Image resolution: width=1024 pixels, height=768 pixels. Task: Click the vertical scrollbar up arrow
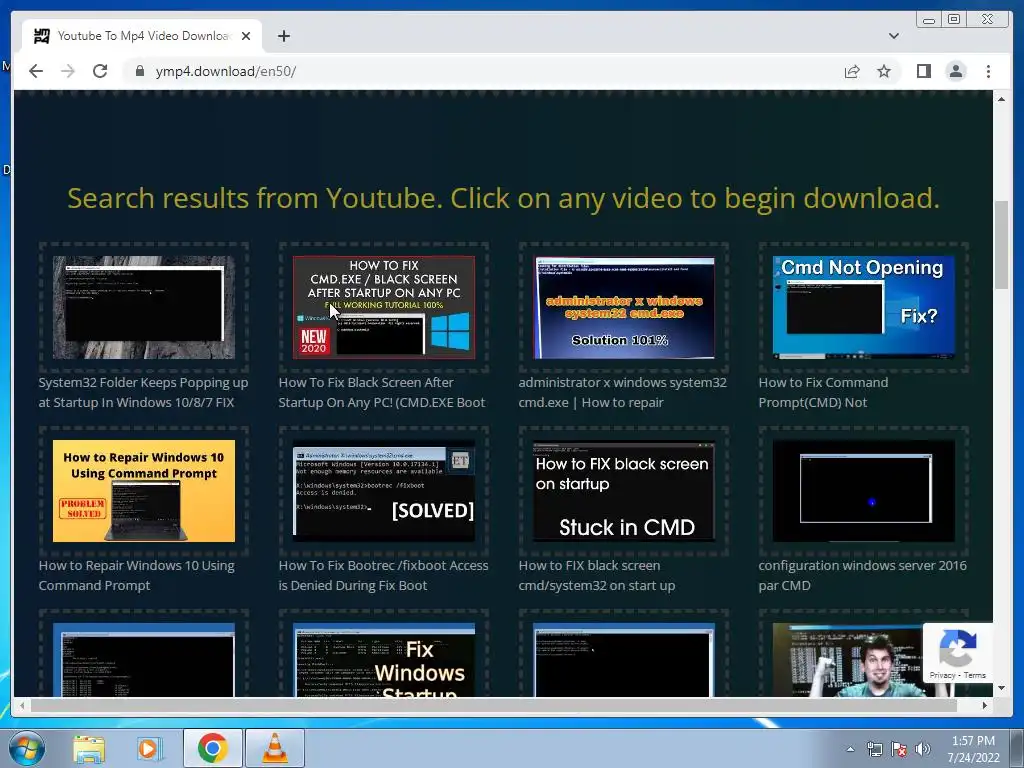click(x=1001, y=99)
